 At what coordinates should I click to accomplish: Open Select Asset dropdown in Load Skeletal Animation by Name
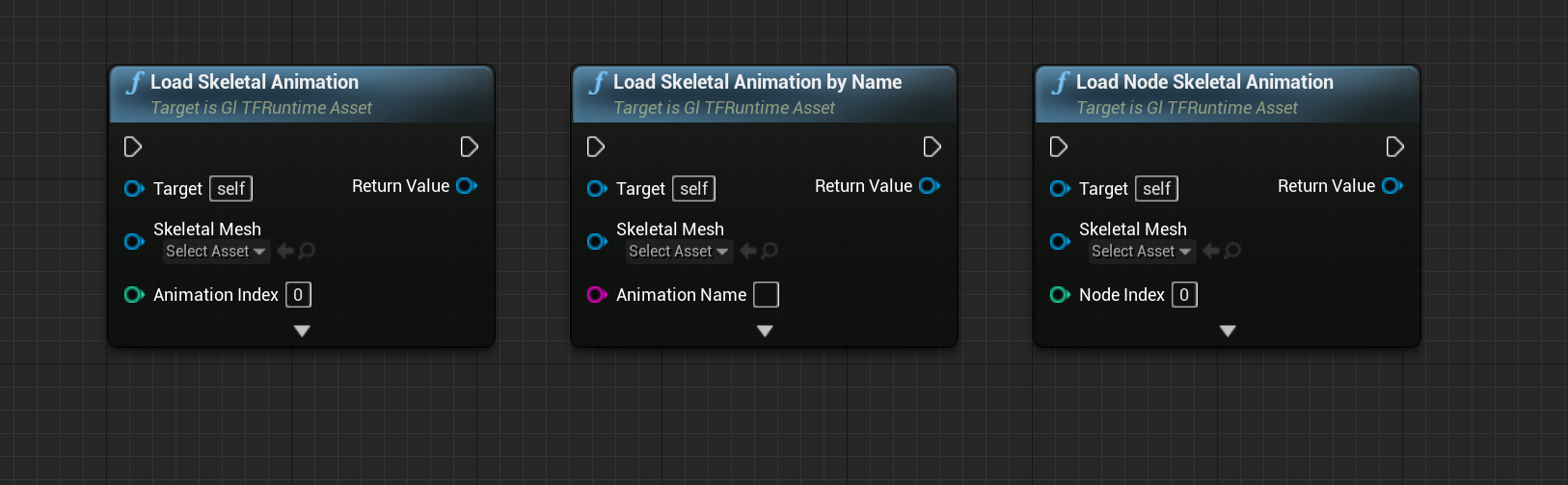678,252
